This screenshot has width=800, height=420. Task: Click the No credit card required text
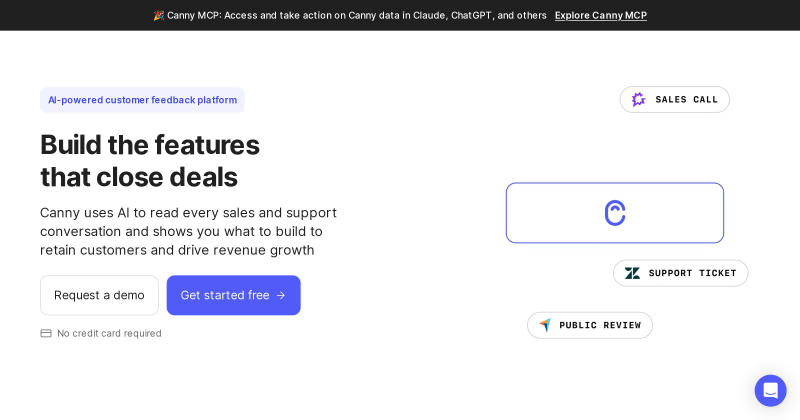tap(109, 333)
